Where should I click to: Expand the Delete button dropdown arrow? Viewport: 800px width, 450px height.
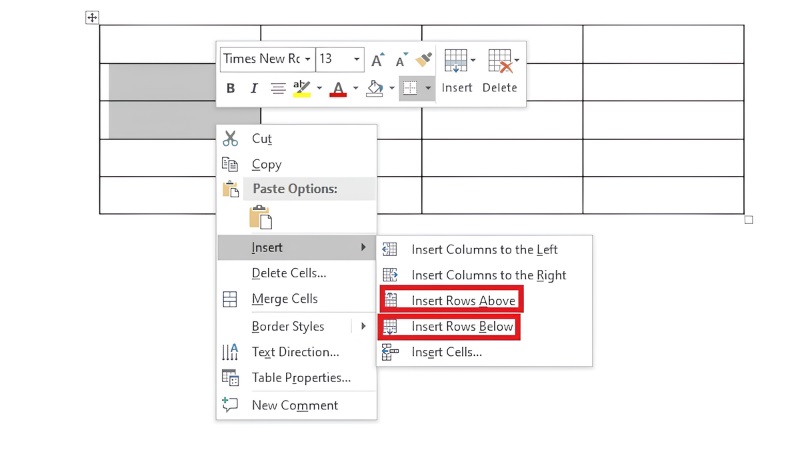click(517, 60)
